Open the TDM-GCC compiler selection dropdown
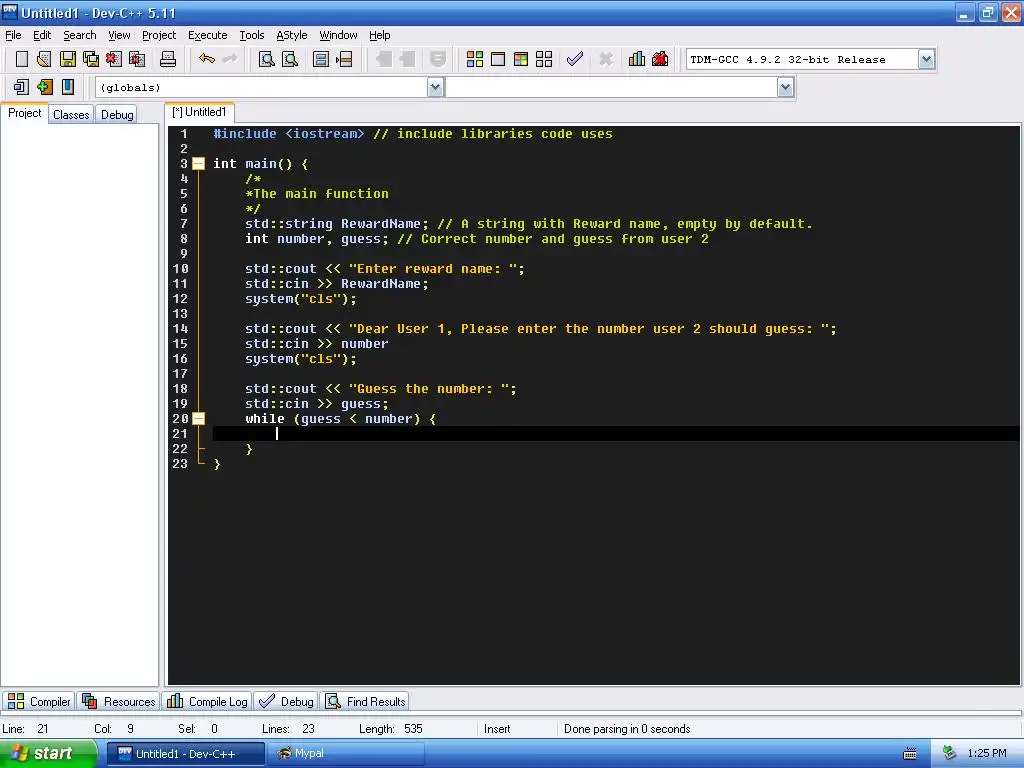 [x=926, y=59]
